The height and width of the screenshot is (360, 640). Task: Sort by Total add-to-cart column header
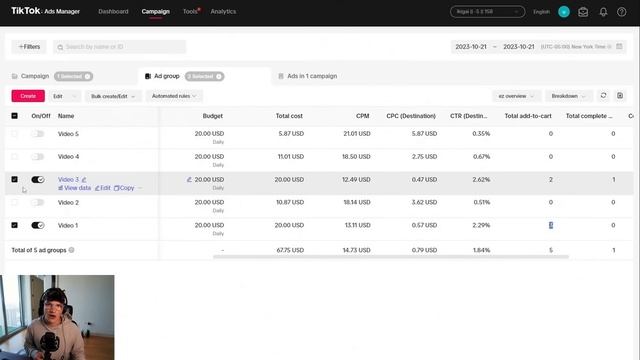click(528, 116)
